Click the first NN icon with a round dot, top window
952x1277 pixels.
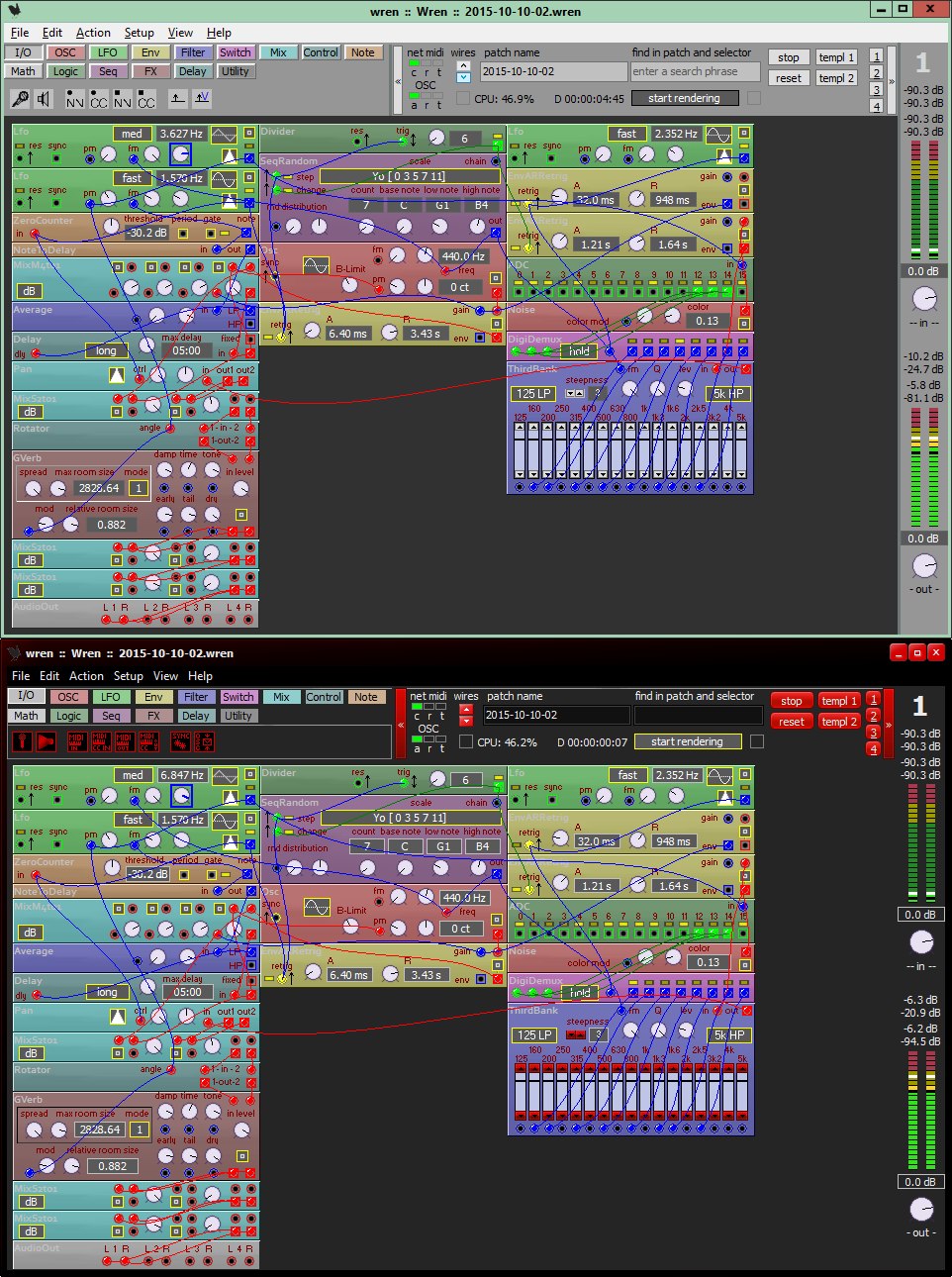coord(74,99)
